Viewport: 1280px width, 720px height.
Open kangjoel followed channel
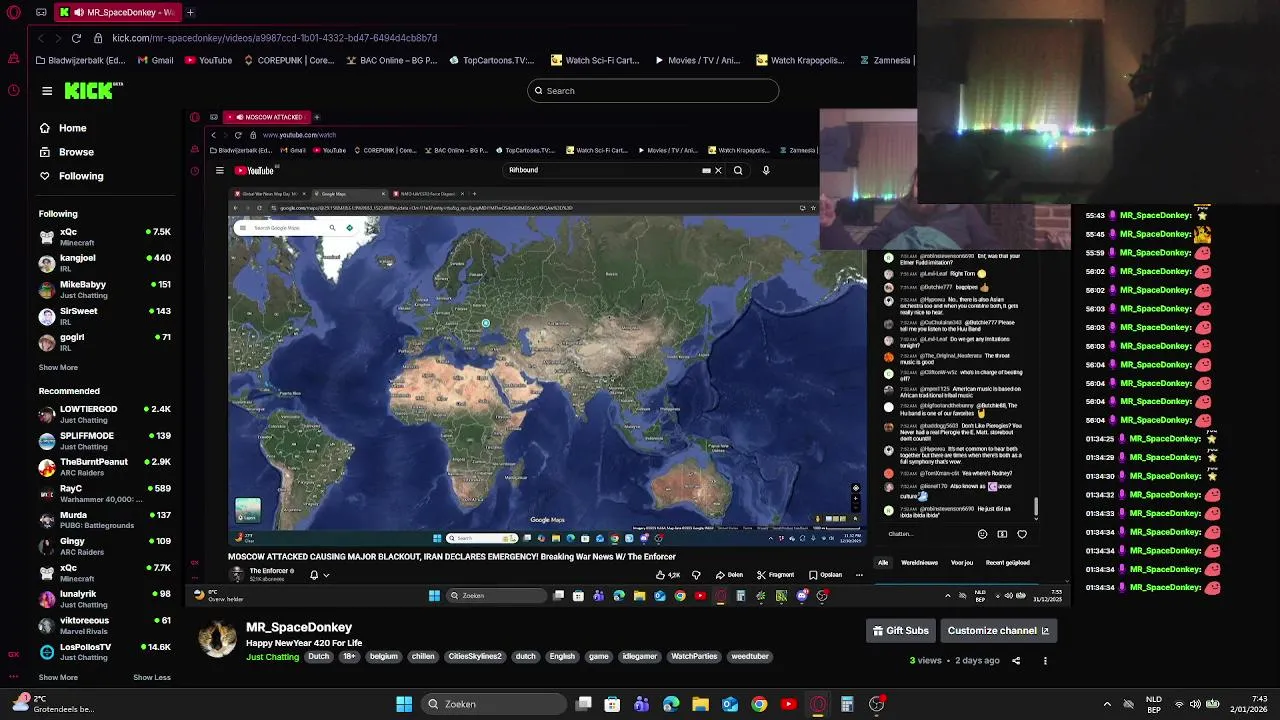point(105,263)
